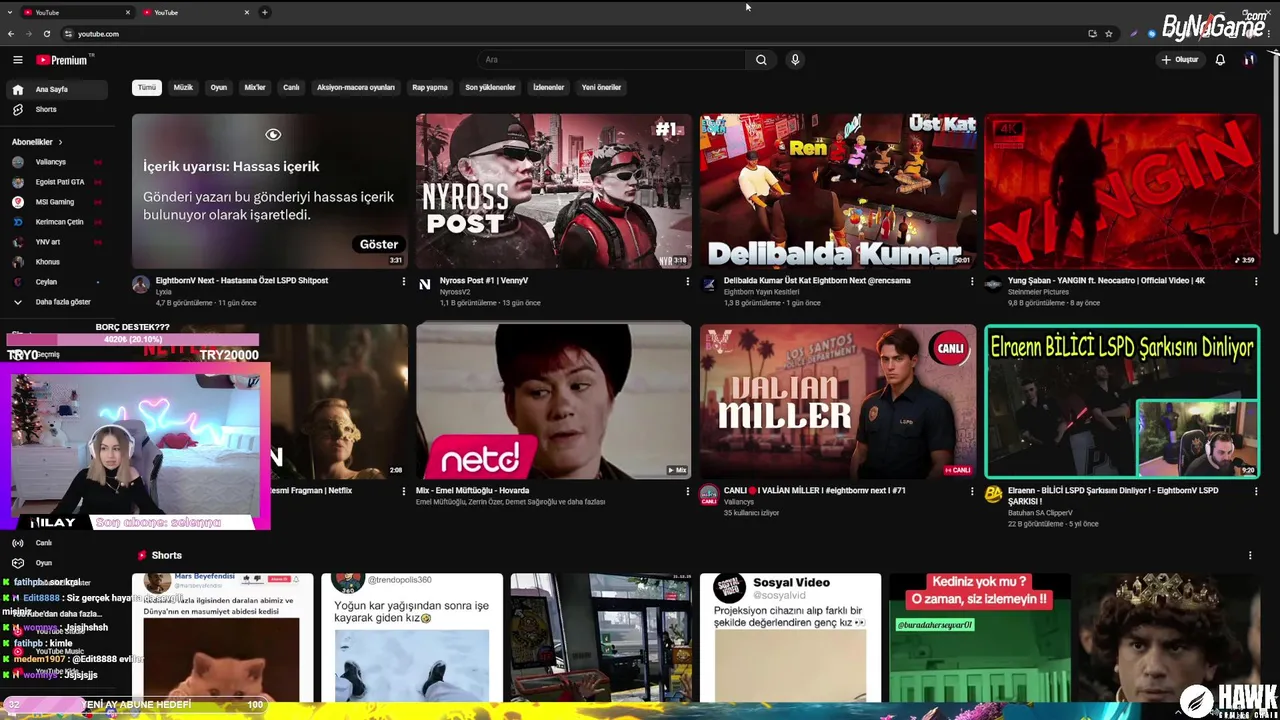This screenshot has width=1280, height=720.
Task: Select the Rap yapma chip
Action: [x=430, y=88]
